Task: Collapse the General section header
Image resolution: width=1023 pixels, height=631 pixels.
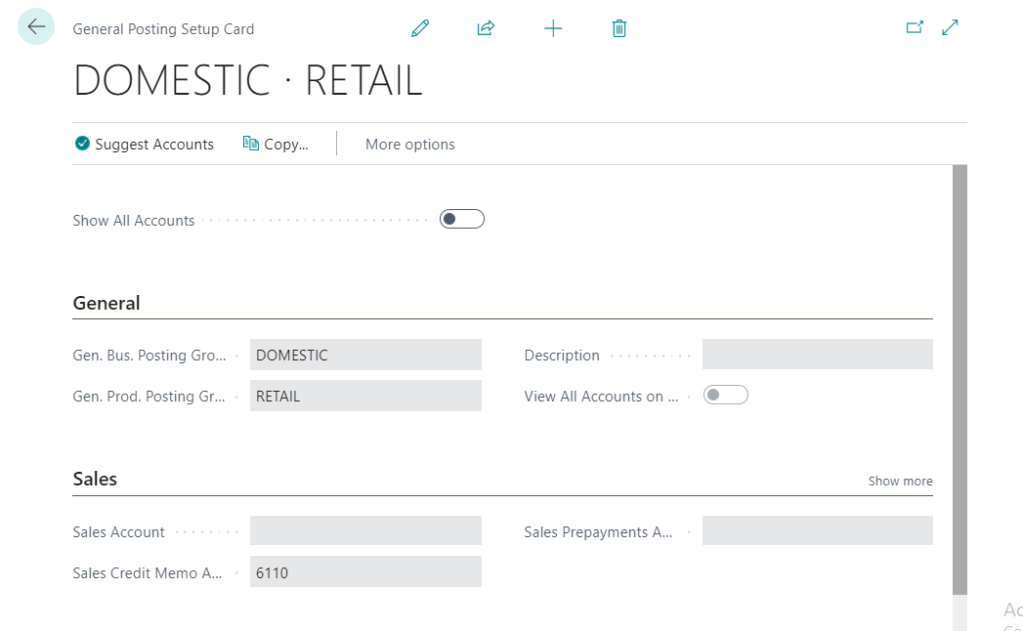Action: [x=106, y=303]
